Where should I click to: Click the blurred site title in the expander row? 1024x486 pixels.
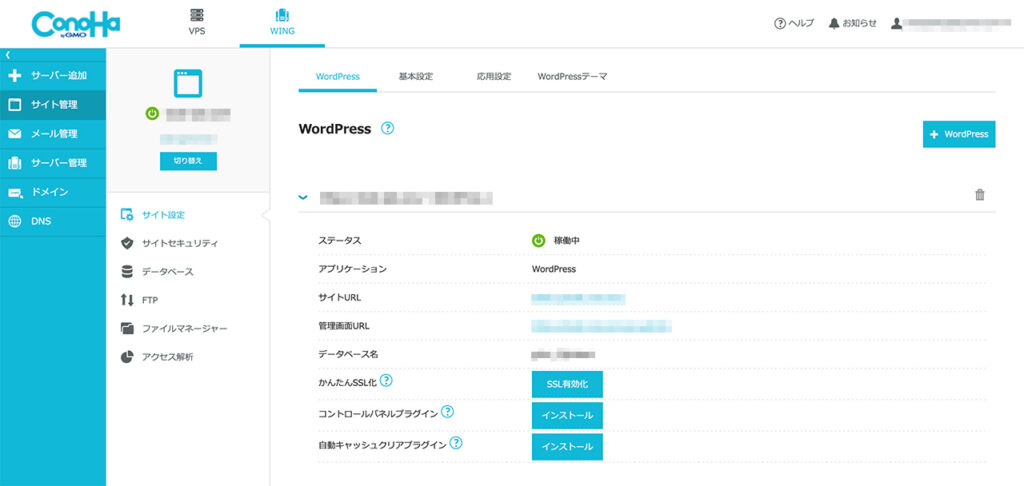(x=405, y=197)
